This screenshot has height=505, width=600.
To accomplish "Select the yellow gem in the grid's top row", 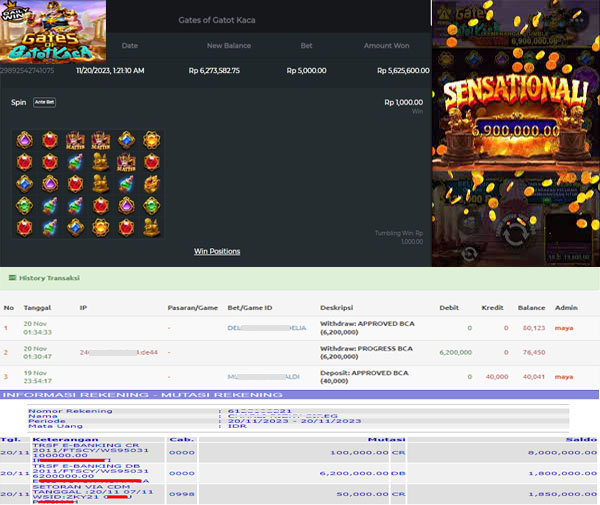I will (x=152, y=140).
